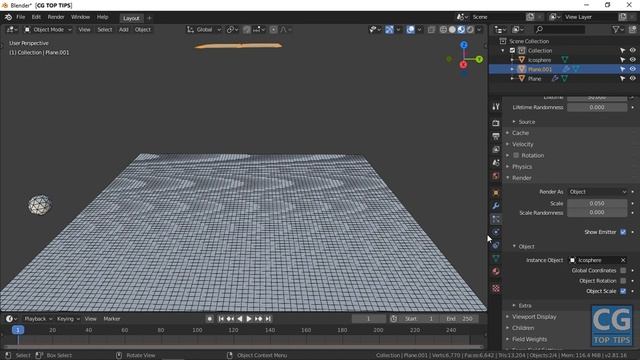Open the Render properties tab icon
640x360 pixels.
pos(496,123)
